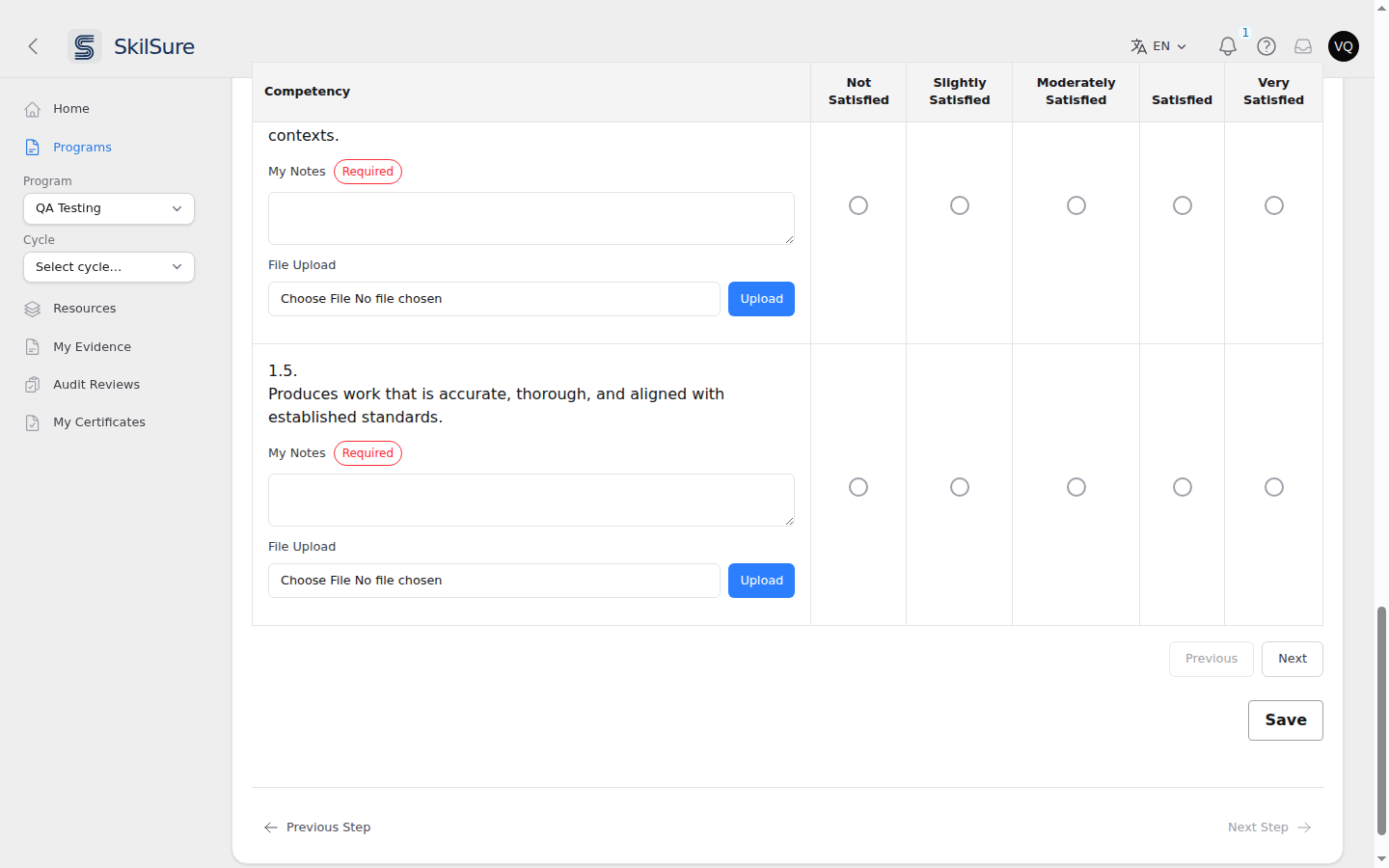Expand the EN language selector
The image size is (1389, 868).
pyautogui.click(x=1159, y=46)
